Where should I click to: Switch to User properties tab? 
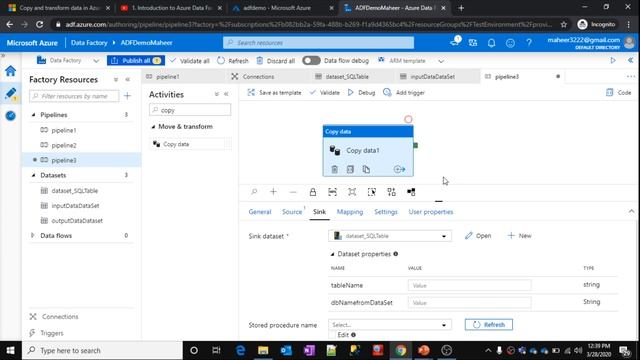click(431, 212)
